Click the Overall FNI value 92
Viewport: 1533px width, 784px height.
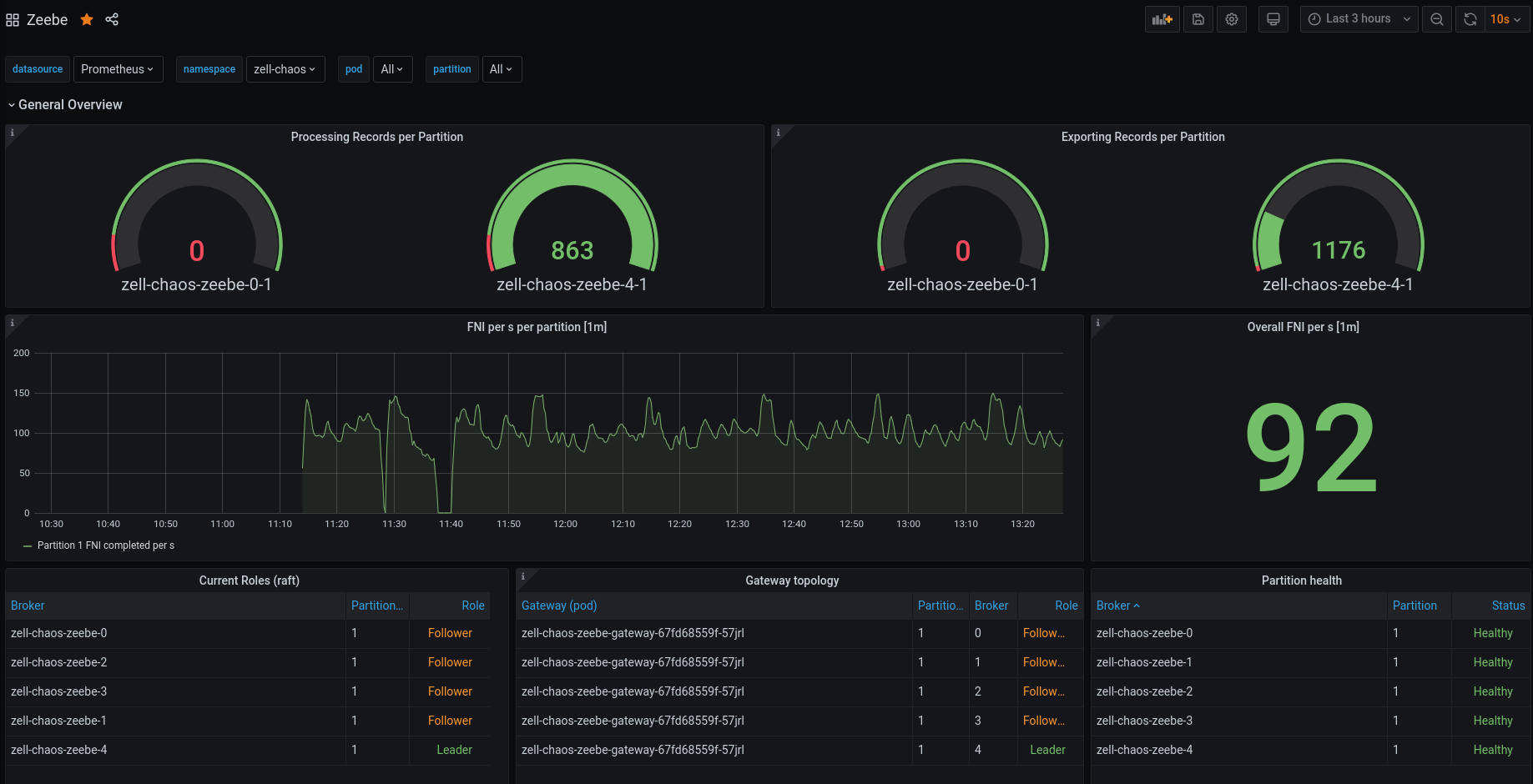tap(1311, 447)
